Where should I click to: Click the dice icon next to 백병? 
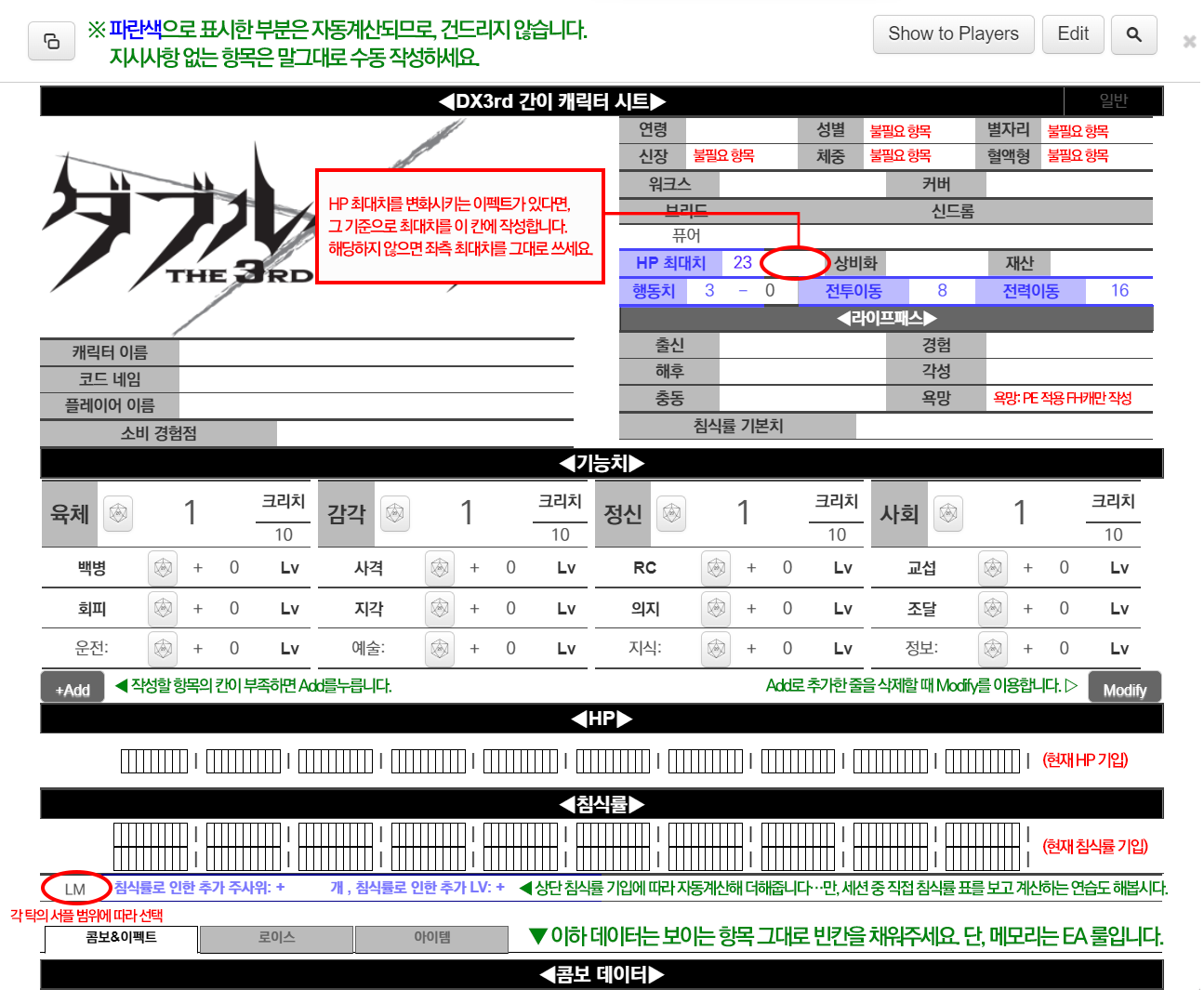pos(163,568)
